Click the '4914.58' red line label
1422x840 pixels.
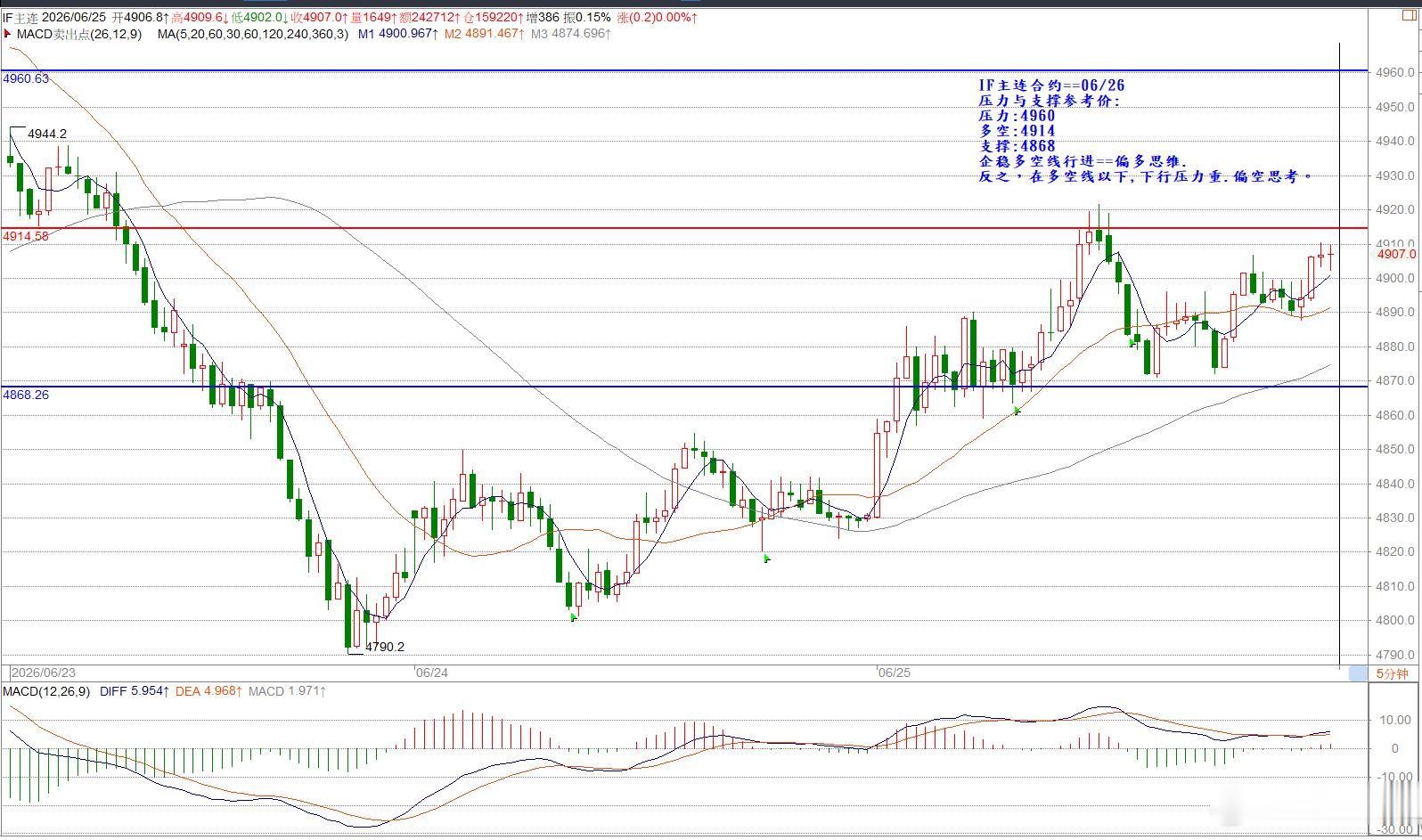coord(26,236)
